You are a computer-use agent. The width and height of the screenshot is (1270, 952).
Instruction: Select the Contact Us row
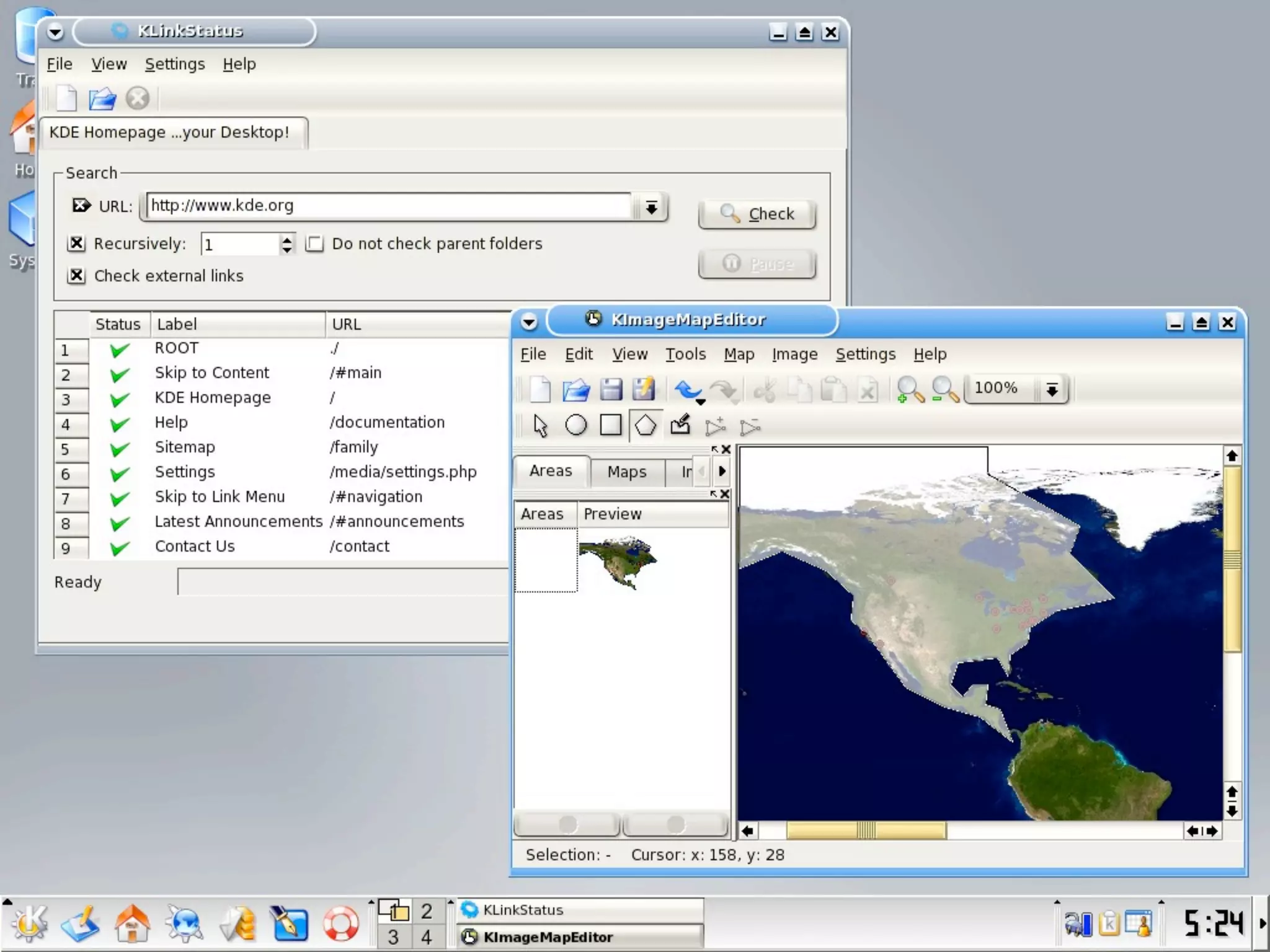(280, 547)
